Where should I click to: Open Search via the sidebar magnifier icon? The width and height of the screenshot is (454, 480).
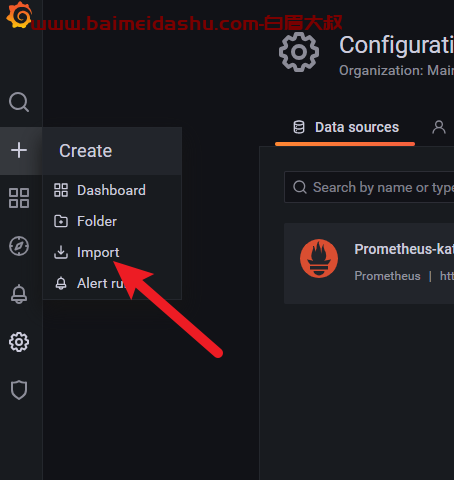(19, 102)
